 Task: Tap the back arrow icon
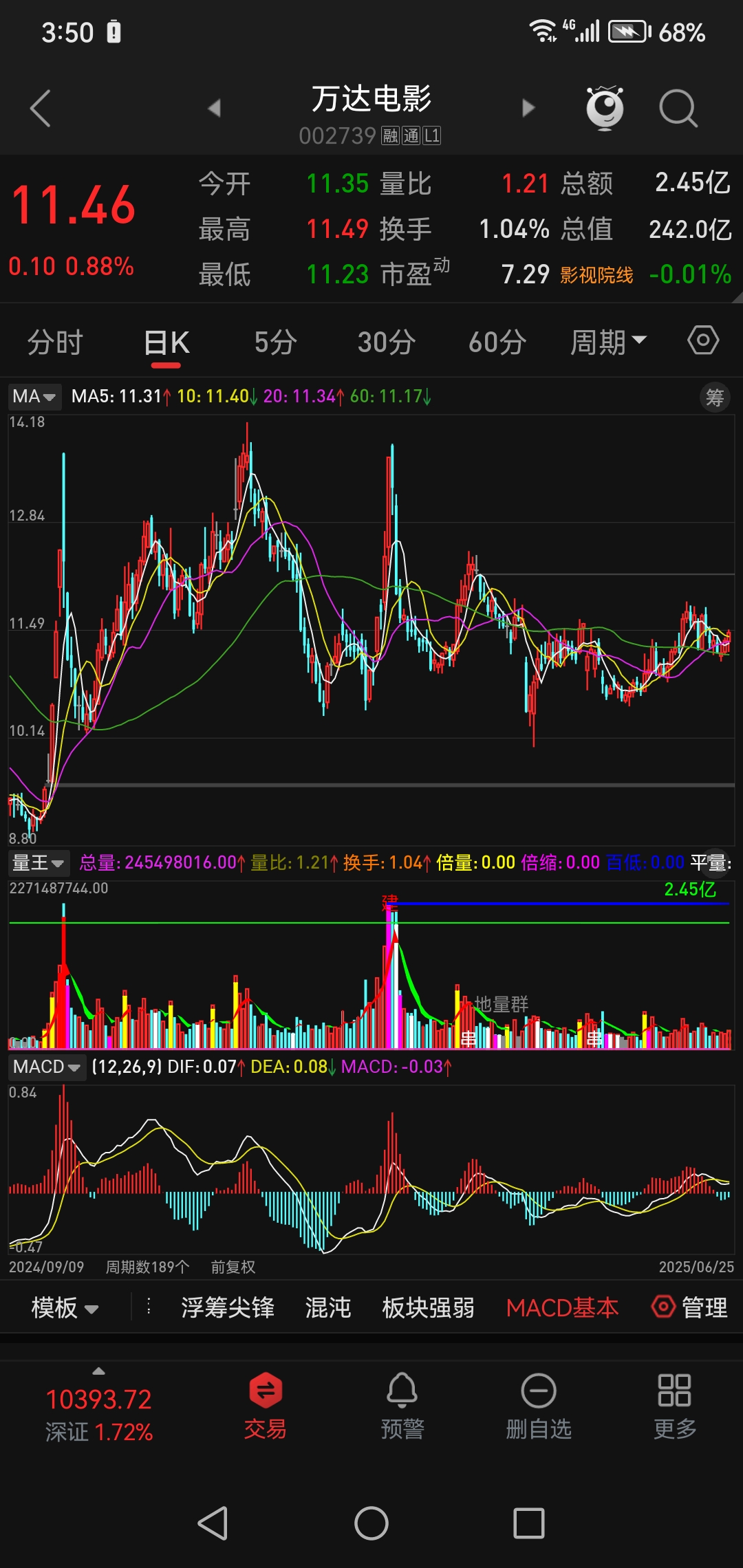coord(41,108)
